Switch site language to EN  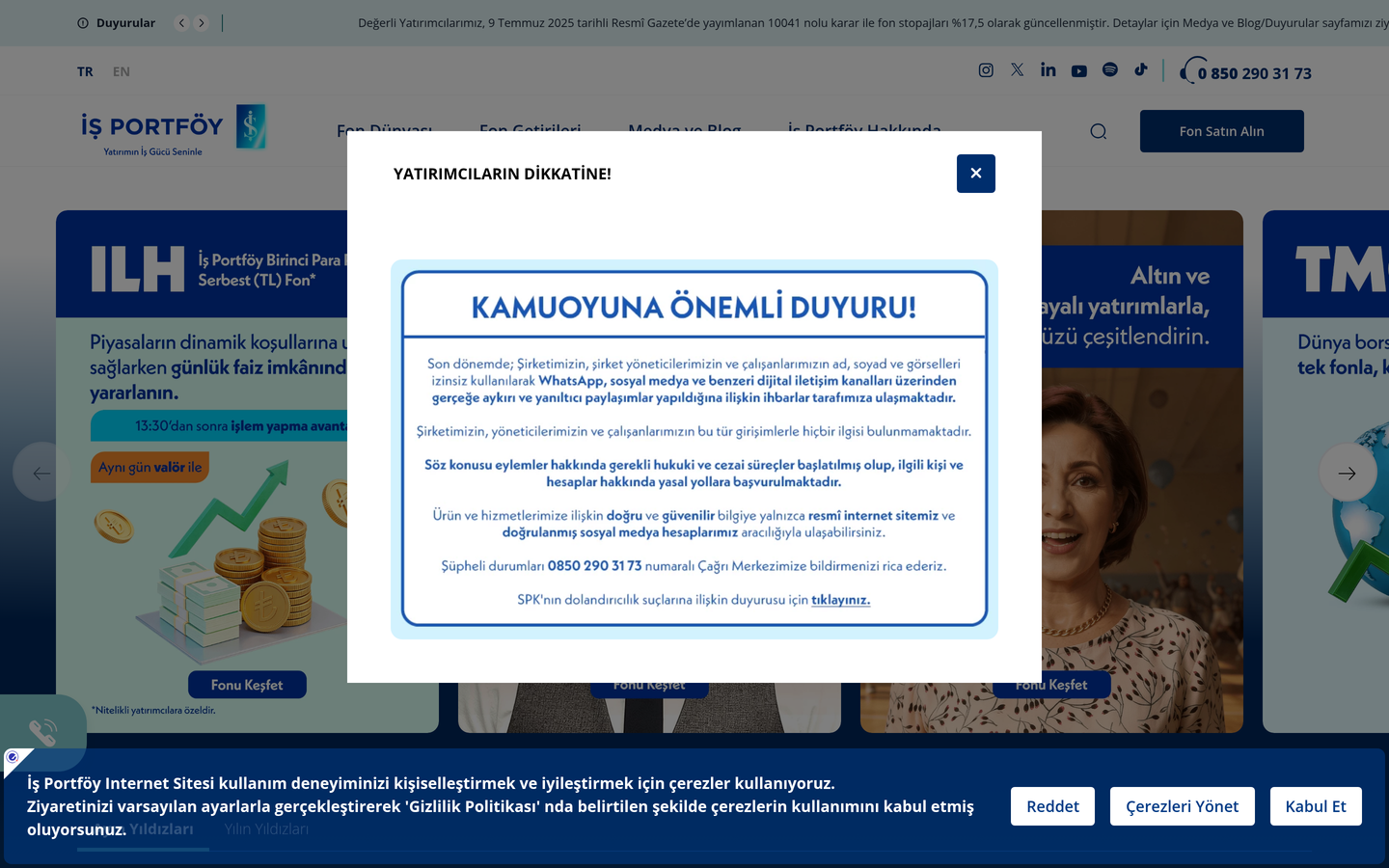[121, 71]
